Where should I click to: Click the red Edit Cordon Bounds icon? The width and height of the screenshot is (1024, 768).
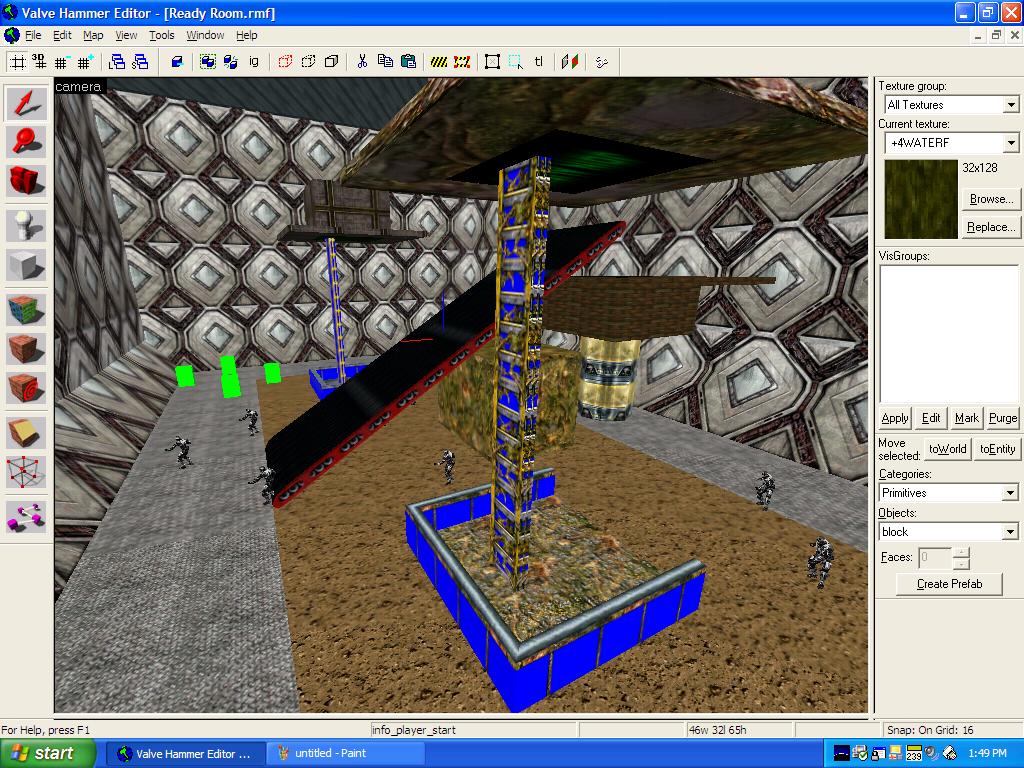click(x=462, y=62)
